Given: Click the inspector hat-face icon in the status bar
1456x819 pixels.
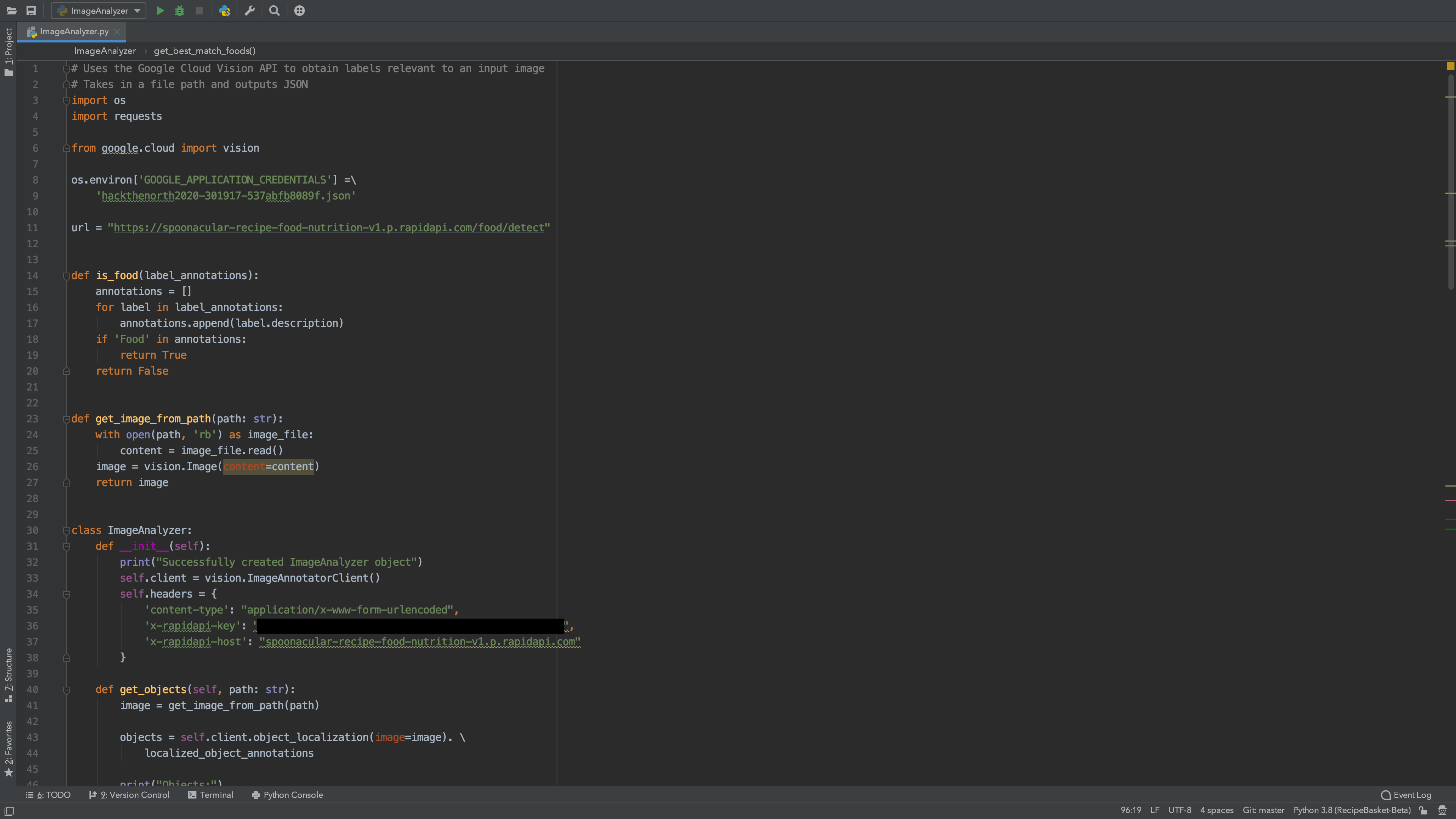Looking at the screenshot, I should 1442,810.
